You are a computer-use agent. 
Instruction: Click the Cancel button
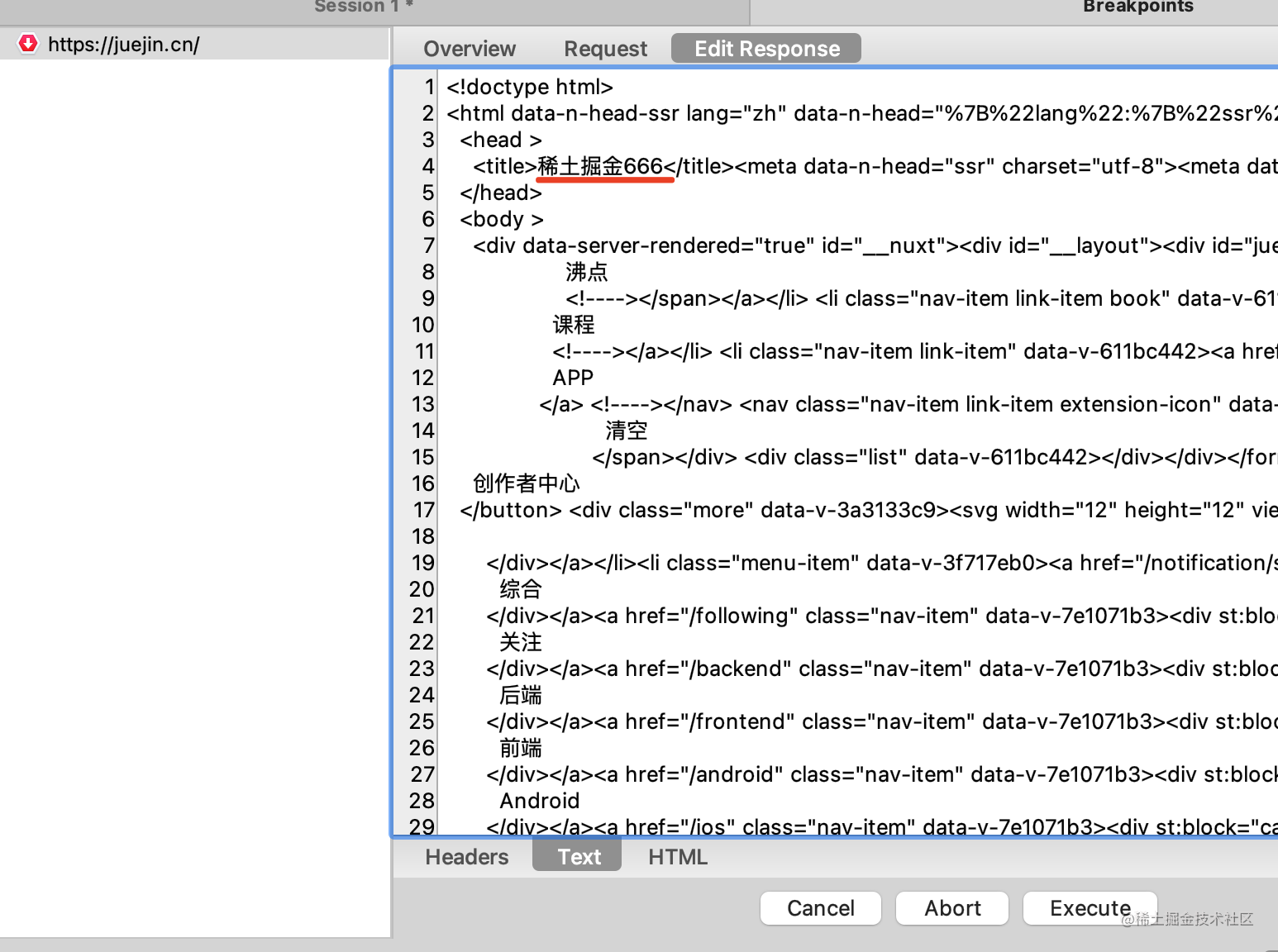pyautogui.click(x=821, y=908)
